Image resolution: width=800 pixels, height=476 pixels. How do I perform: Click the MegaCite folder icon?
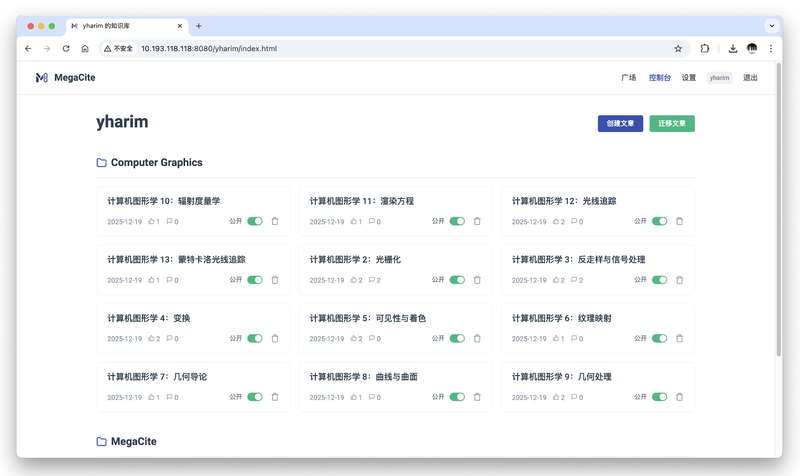tap(102, 441)
